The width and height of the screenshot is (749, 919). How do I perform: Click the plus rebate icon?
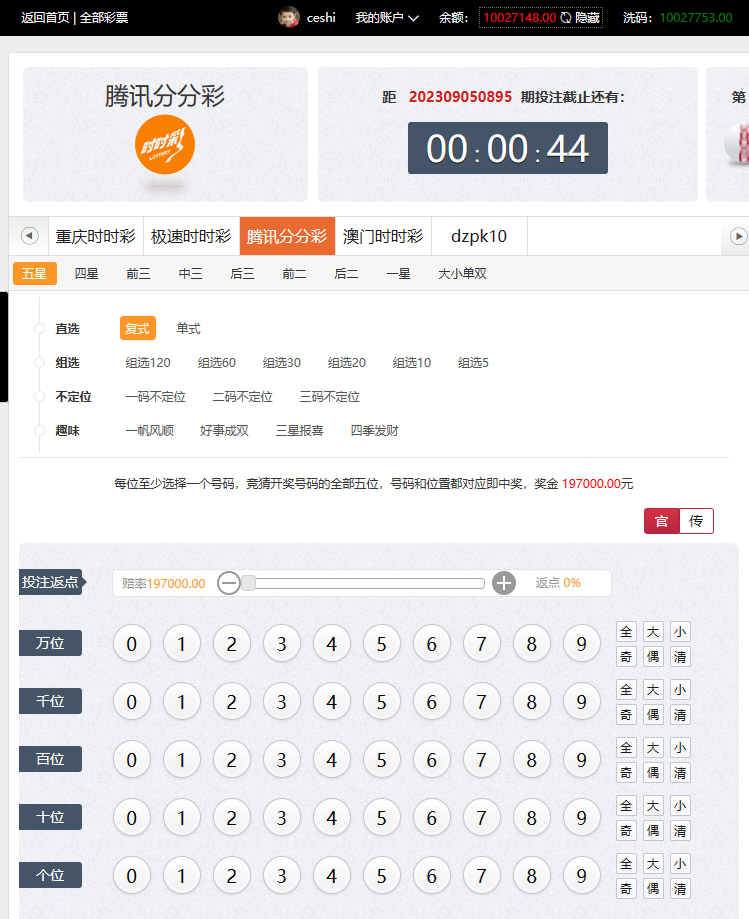504,583
